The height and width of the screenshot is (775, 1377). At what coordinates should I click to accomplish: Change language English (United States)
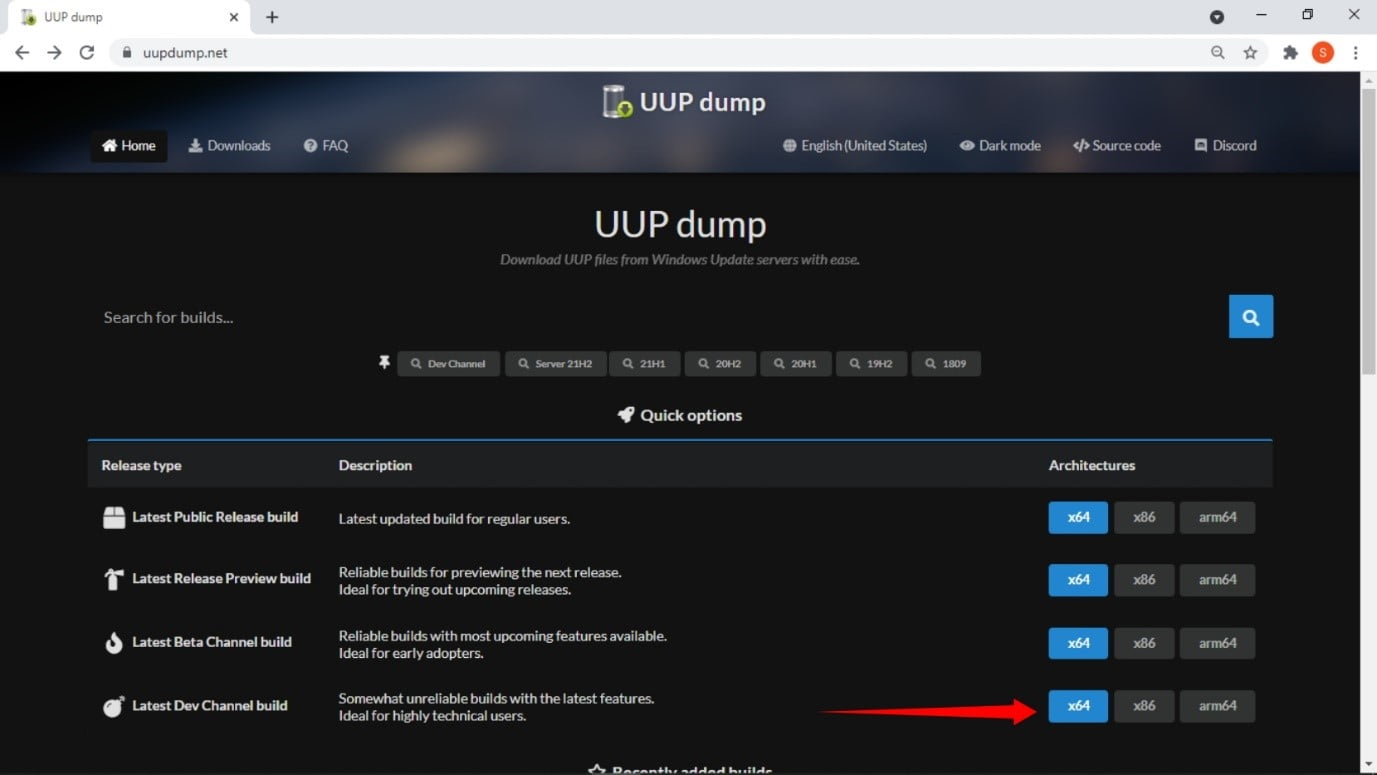click(855, 146)
